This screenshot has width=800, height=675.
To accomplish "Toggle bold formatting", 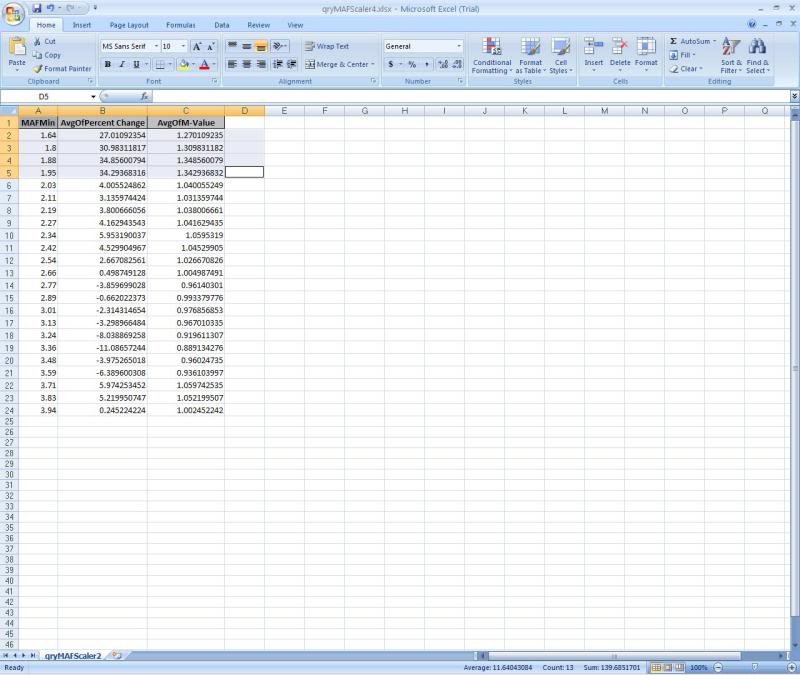I will [x=107, y=64].
